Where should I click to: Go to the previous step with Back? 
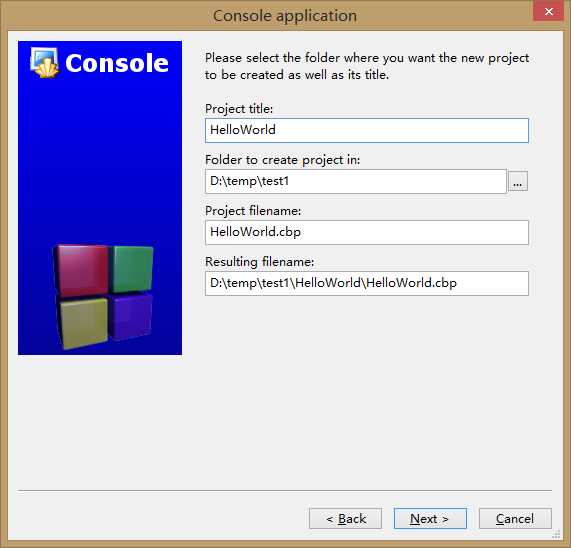345,519
